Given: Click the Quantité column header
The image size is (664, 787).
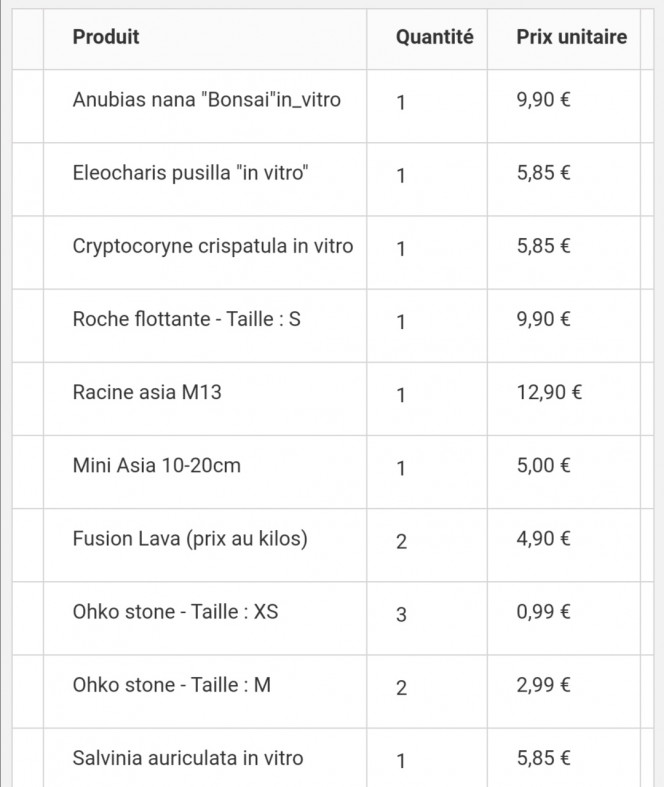Looking at the screenshot, I should (x=435, y=37).
